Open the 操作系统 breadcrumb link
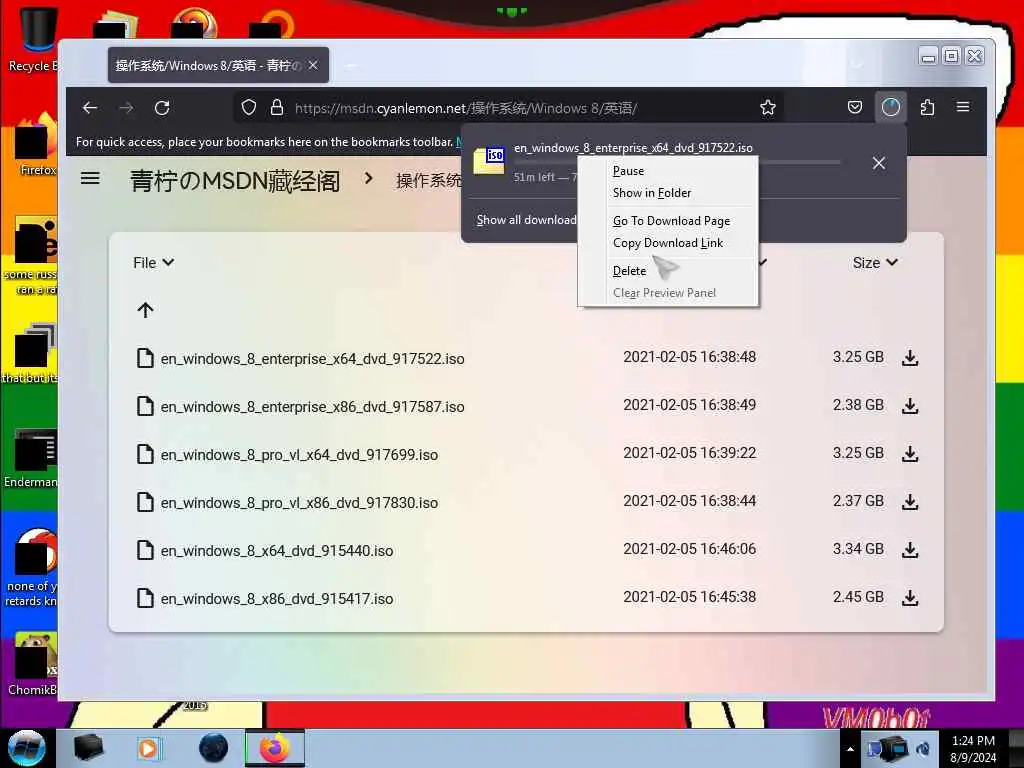Image resolution: width=1024 pixels, height=768 pixels. pyautogui.click(x=428, y=181)
